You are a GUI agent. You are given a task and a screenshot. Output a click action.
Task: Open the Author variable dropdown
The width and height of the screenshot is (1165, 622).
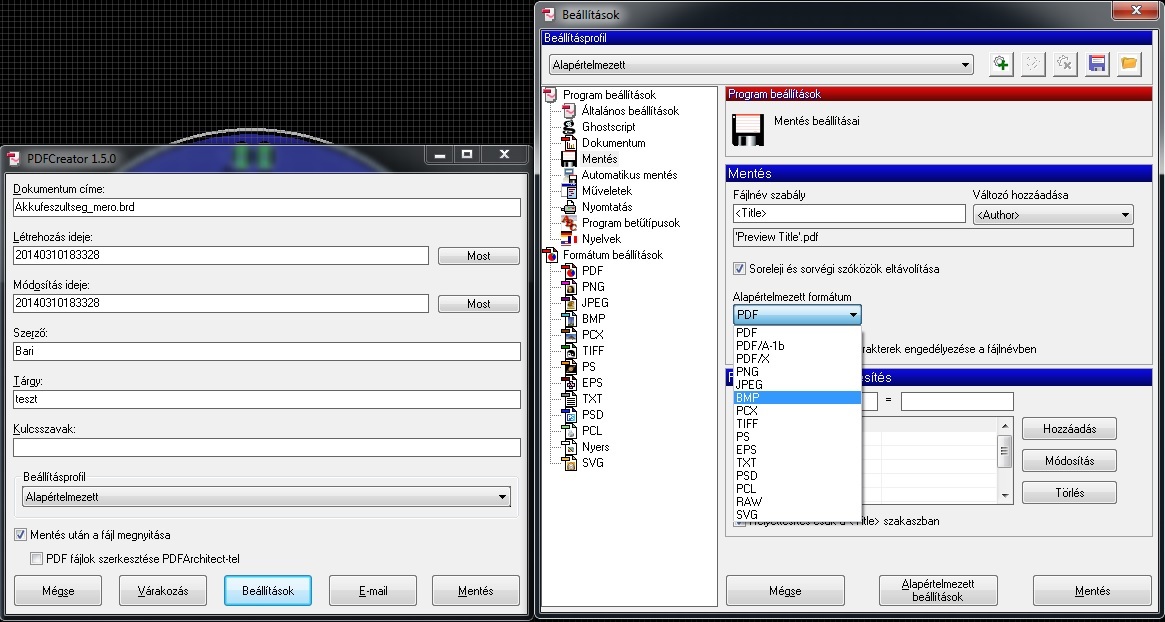click(x=1053, y=216)
